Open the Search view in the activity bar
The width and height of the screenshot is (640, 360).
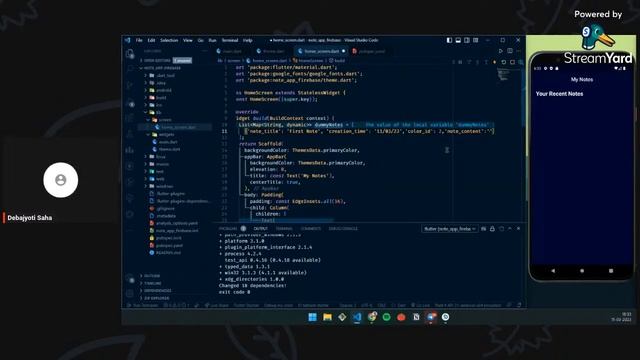(130, 69)
